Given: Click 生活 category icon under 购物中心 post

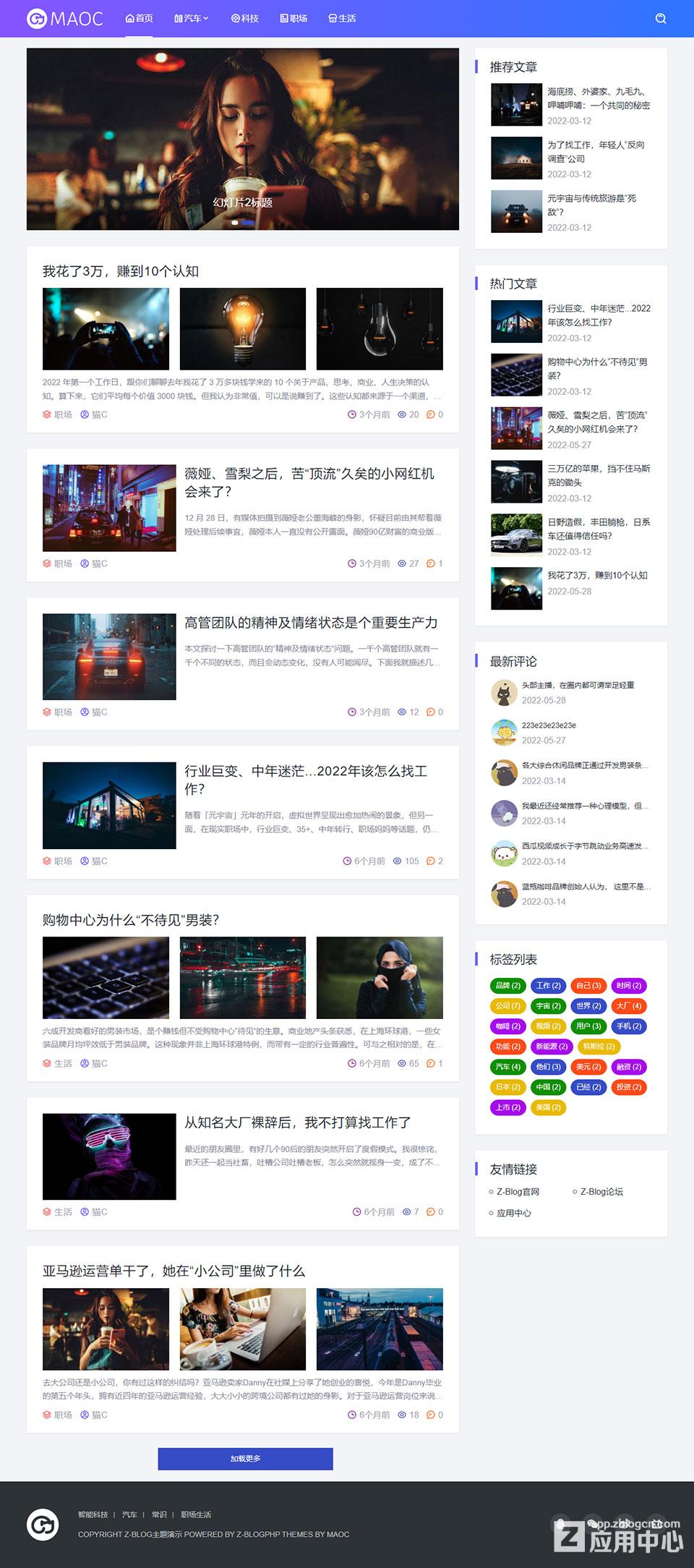Looking at the screenshot, I should pos(47,1064).
